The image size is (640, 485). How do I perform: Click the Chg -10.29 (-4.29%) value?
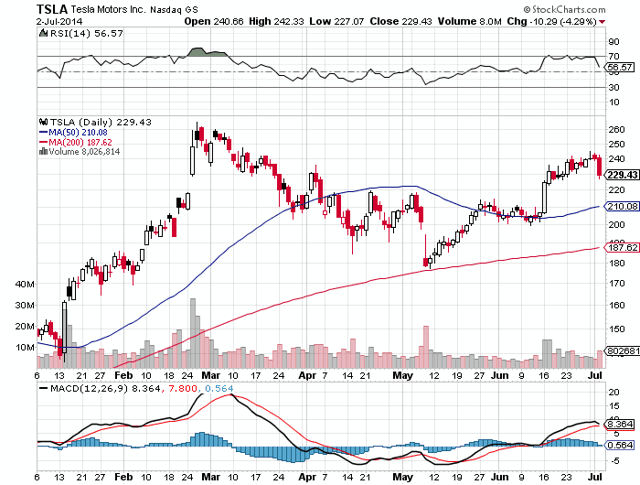click(x=552, y=22)
